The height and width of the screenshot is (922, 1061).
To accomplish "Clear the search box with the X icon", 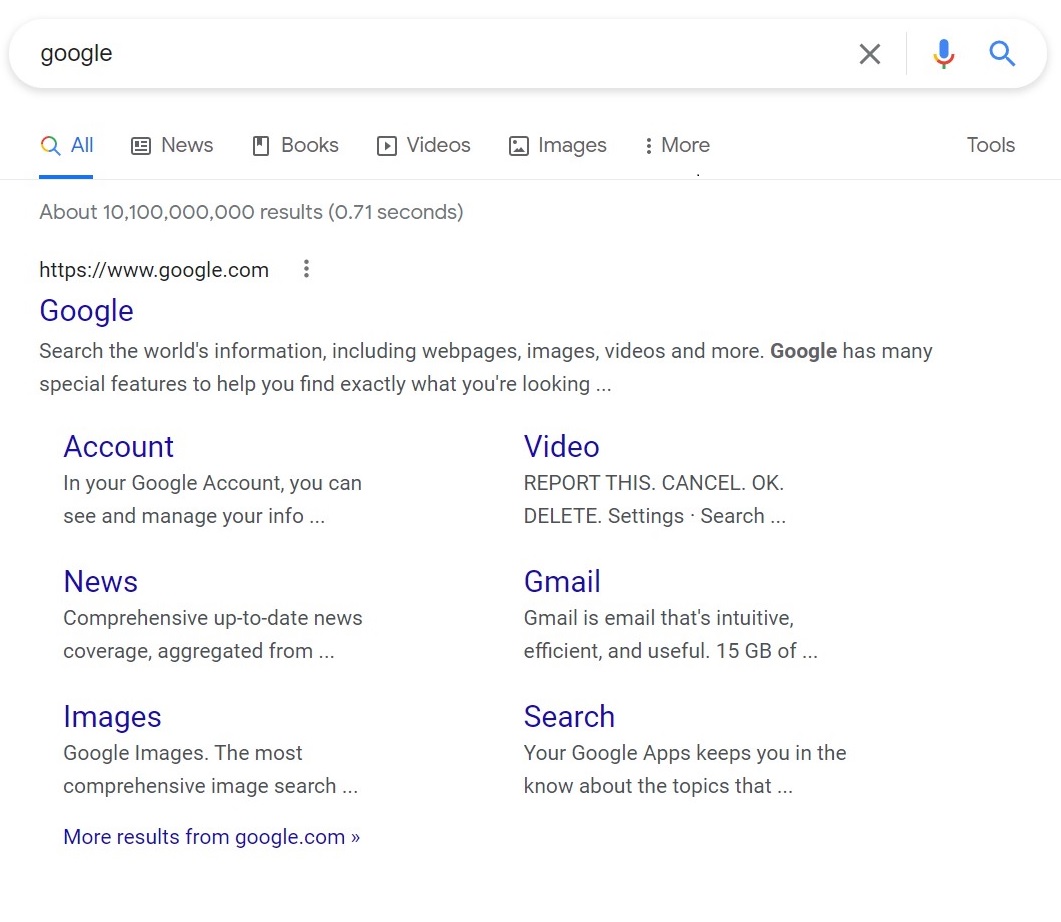I will click(x=870, y=53).
